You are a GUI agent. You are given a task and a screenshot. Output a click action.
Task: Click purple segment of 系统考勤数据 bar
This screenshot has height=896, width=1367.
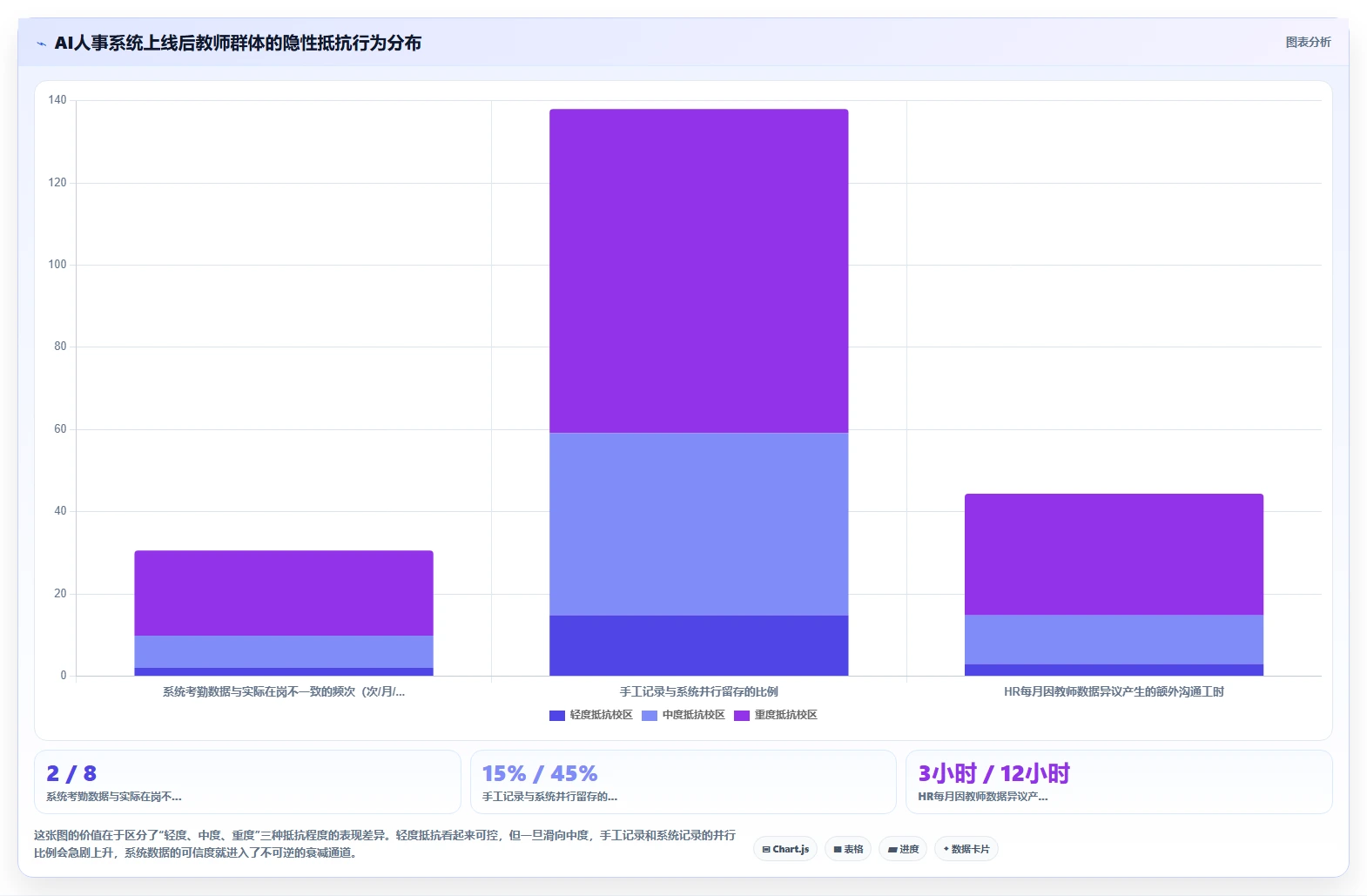click(284, 593)
